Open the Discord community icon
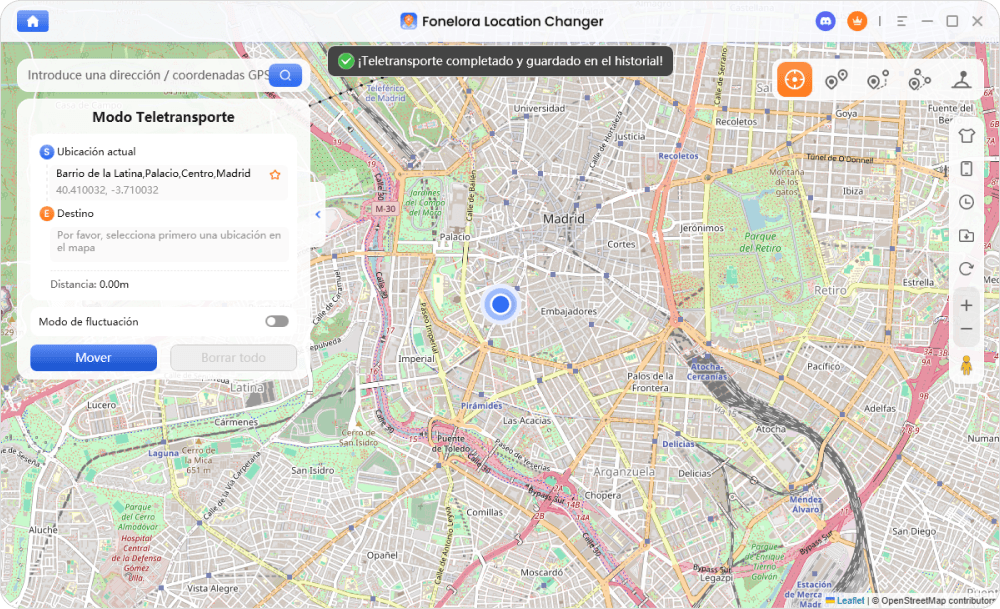Viewport: 1000px width, 609px height. point(826,21)
